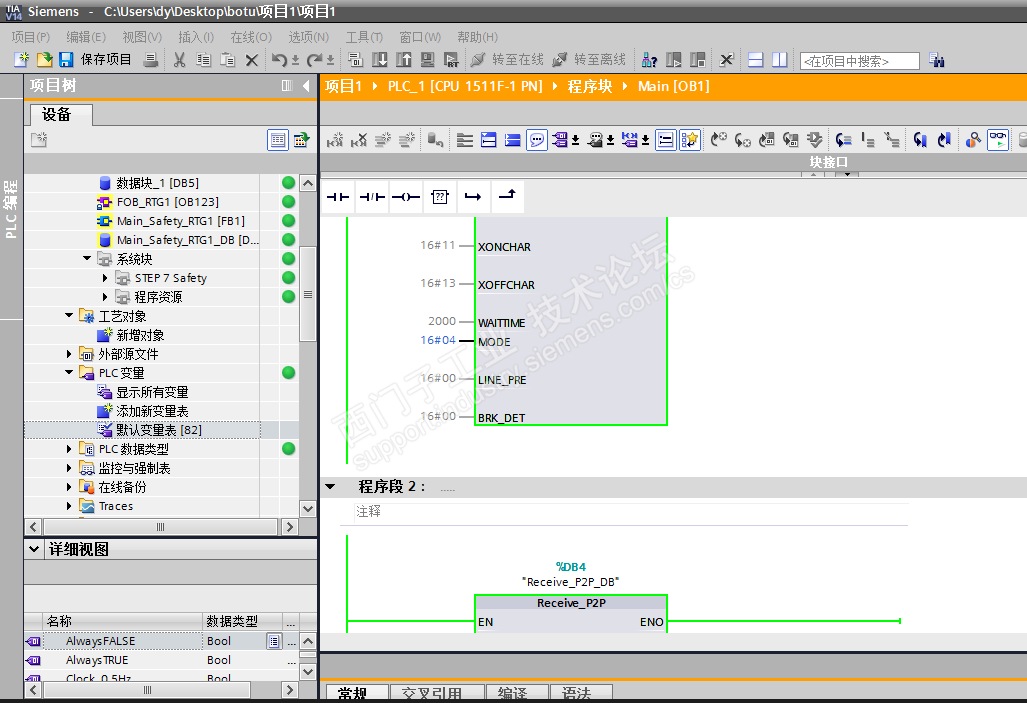
Task: Click the project search input field
Action: pyautogui.click(x=859, y=61)
